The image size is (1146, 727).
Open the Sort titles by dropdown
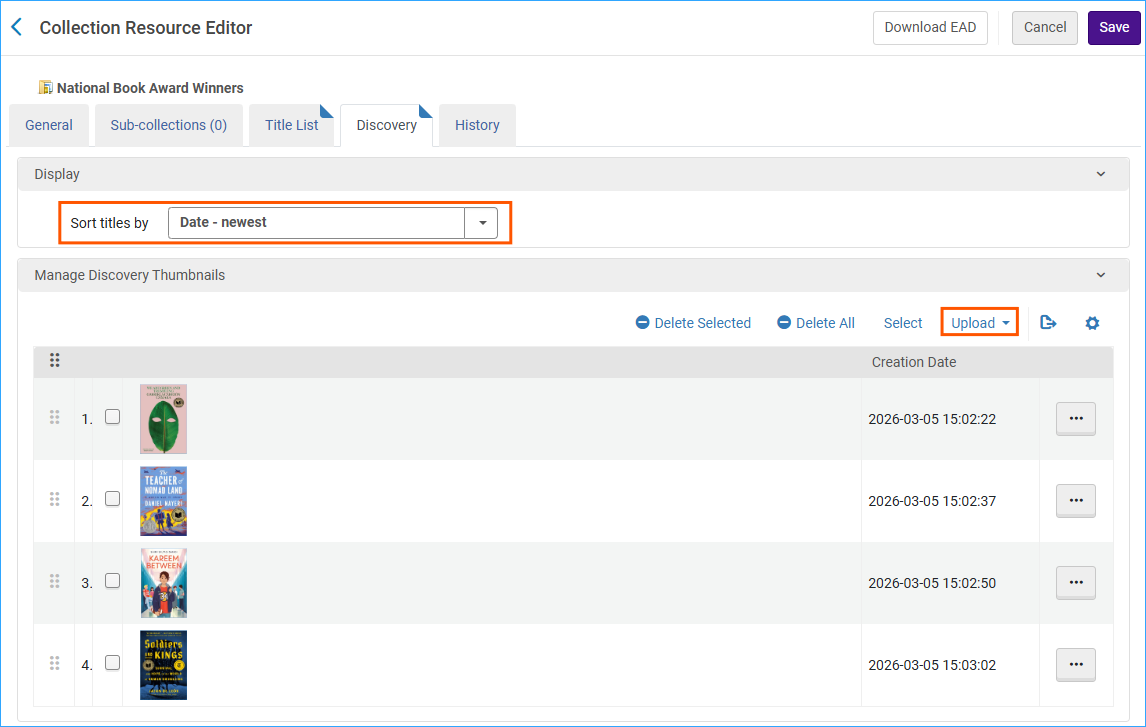coord(482,222)
